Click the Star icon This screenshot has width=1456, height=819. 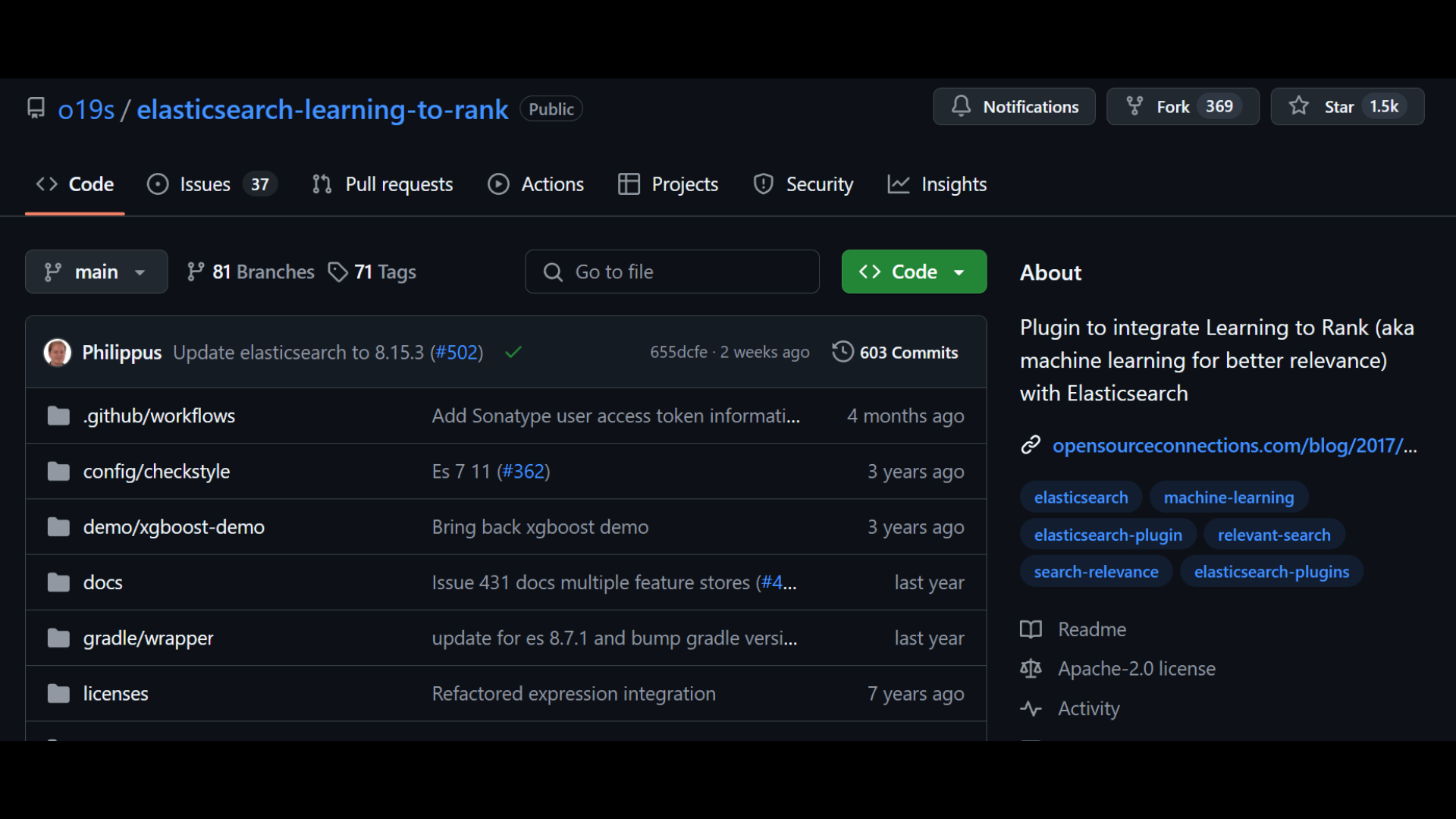(x=1299, y=106)
